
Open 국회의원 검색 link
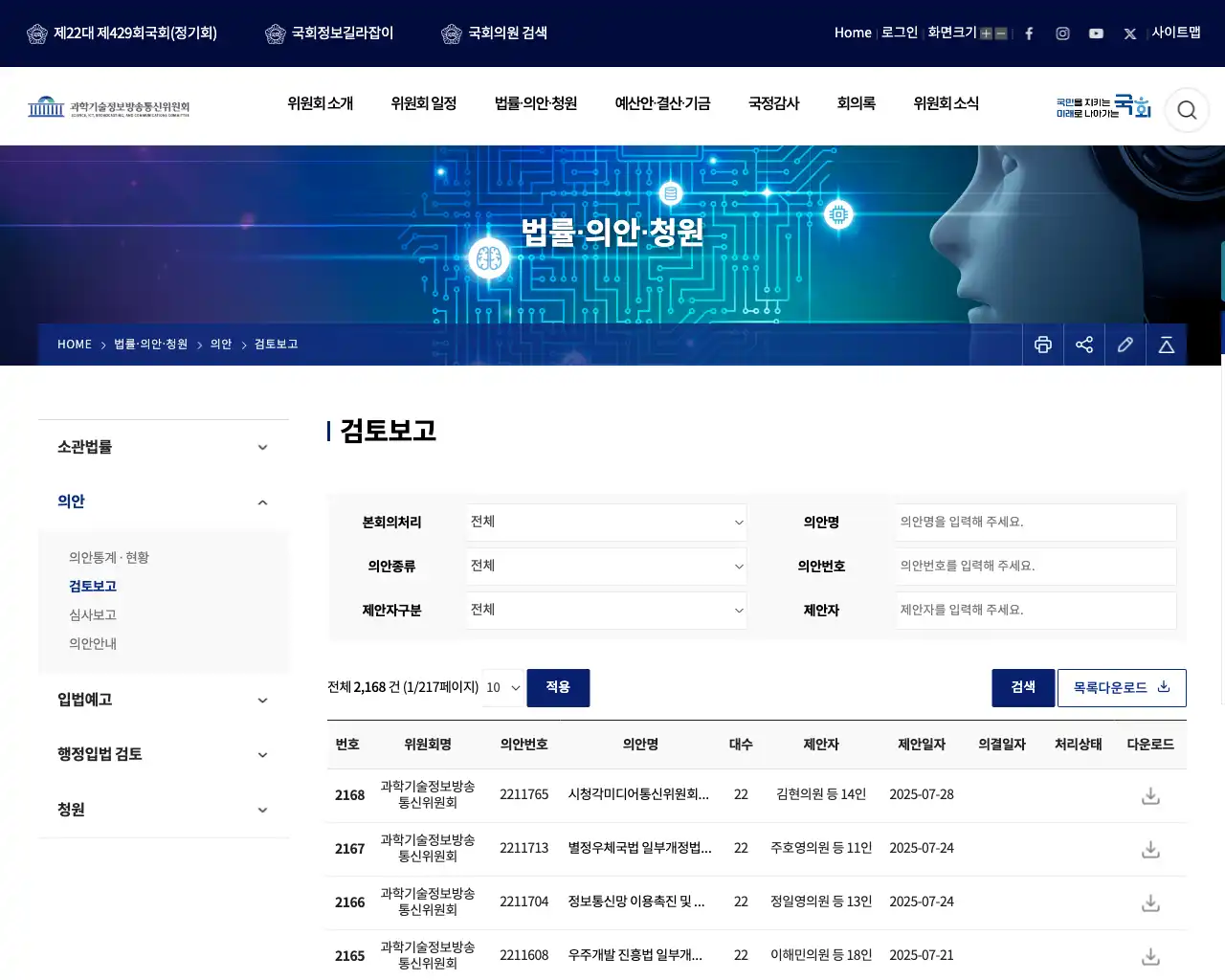coord(494,33)
